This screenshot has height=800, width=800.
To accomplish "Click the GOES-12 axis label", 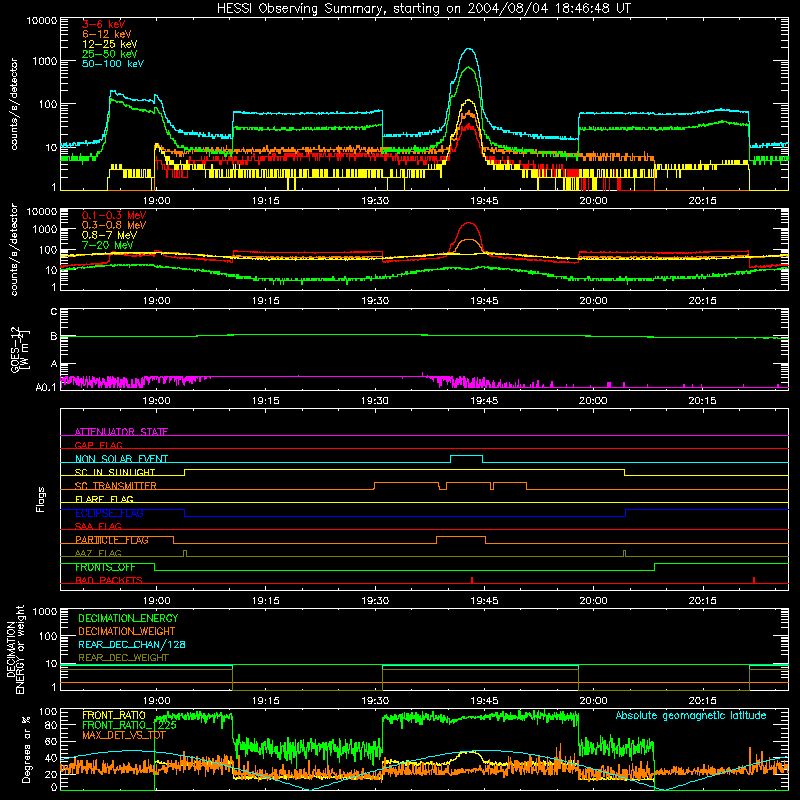I will [x=19, y=349].
